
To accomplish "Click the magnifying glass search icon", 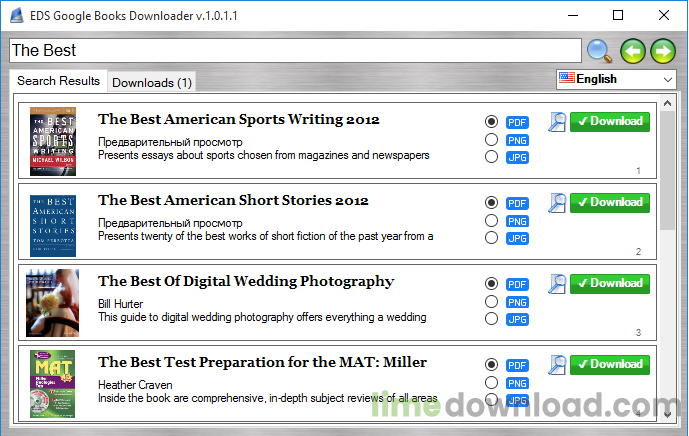I will 599,50.
